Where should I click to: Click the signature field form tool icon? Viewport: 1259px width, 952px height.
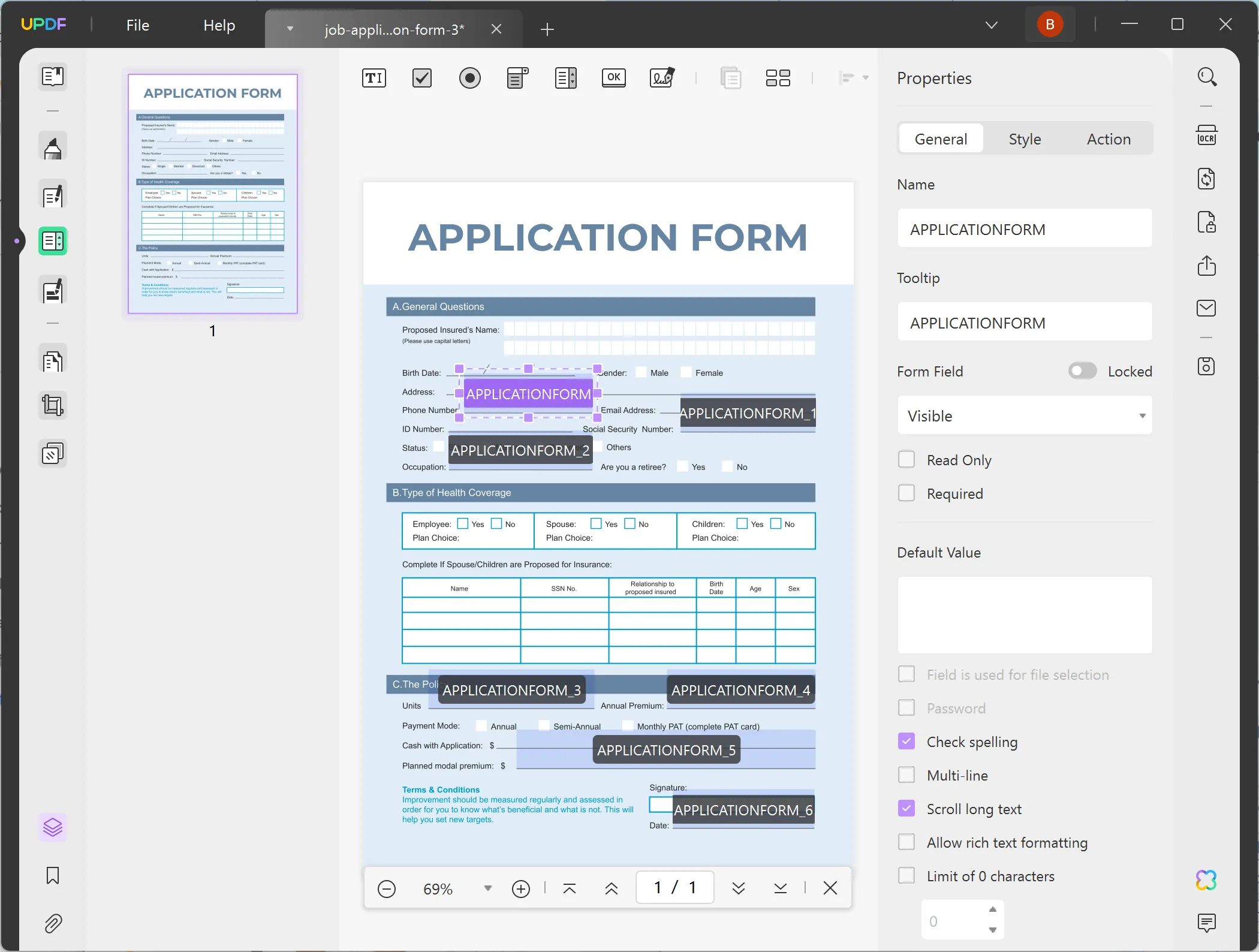coord(661,78)
